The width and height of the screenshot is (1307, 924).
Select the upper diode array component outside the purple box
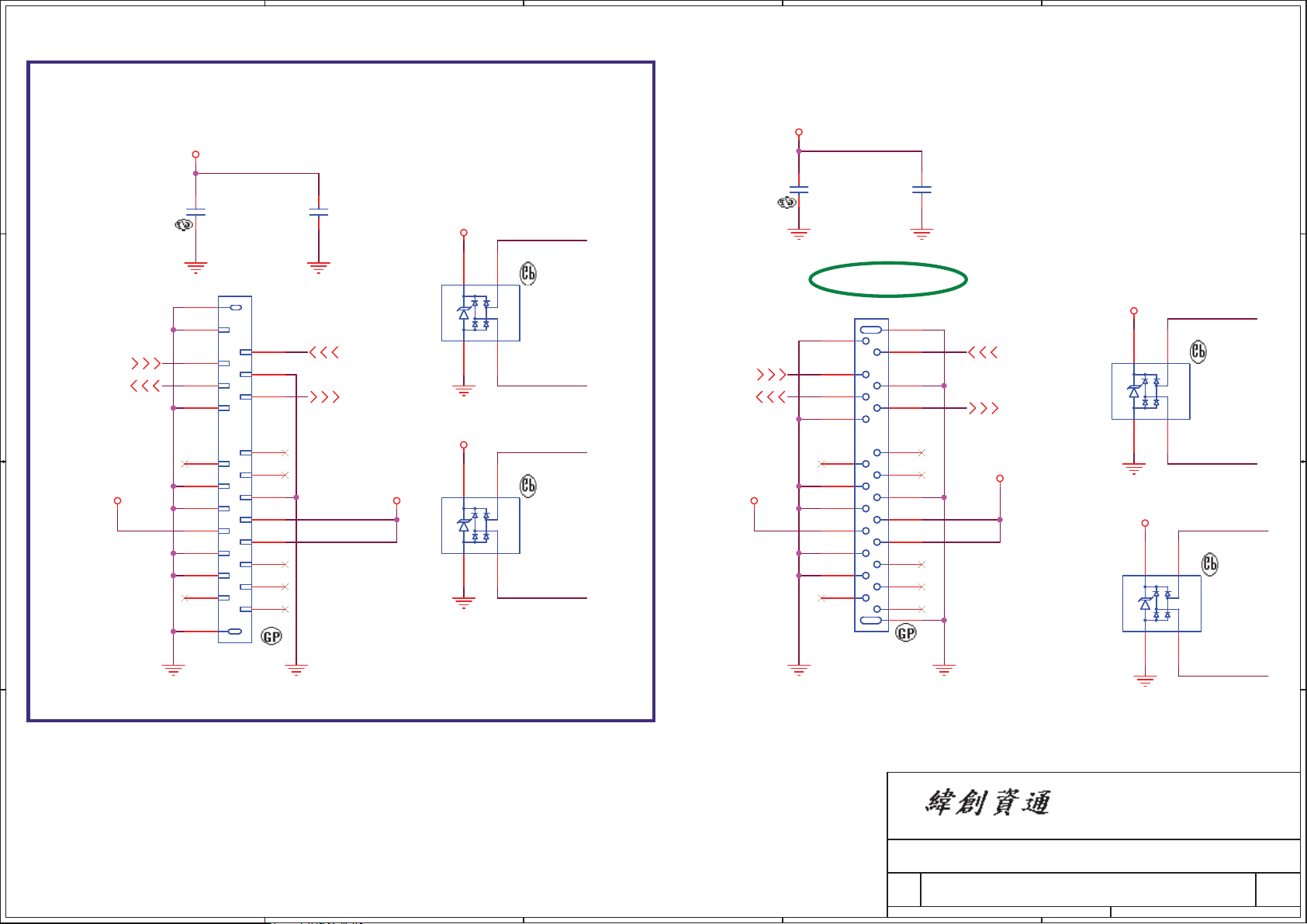(1151, 391)
